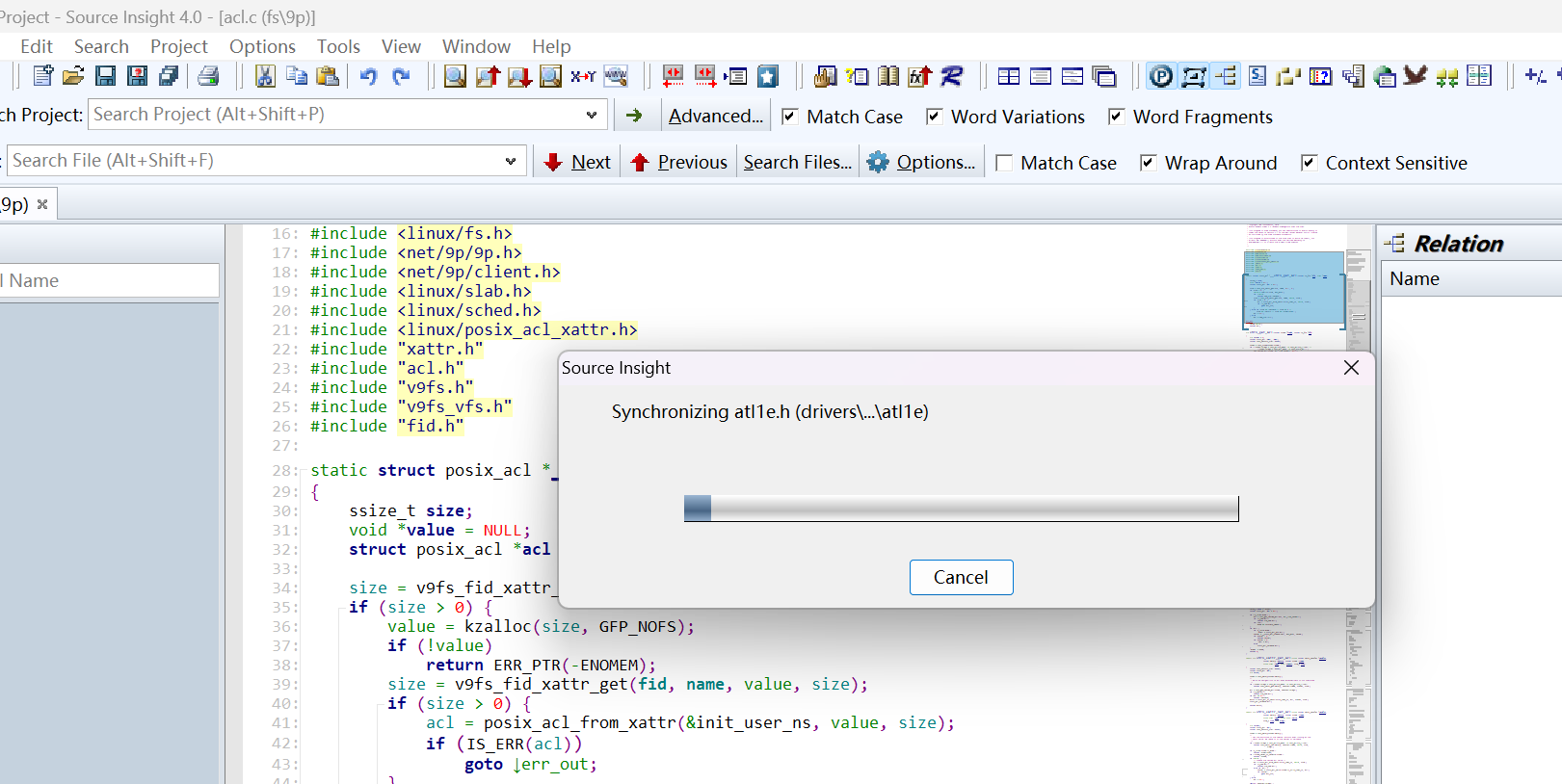Click the Tile Windows grid icon
Image resolution: width=1562 pixels, height=784 pixels.
1009,76
